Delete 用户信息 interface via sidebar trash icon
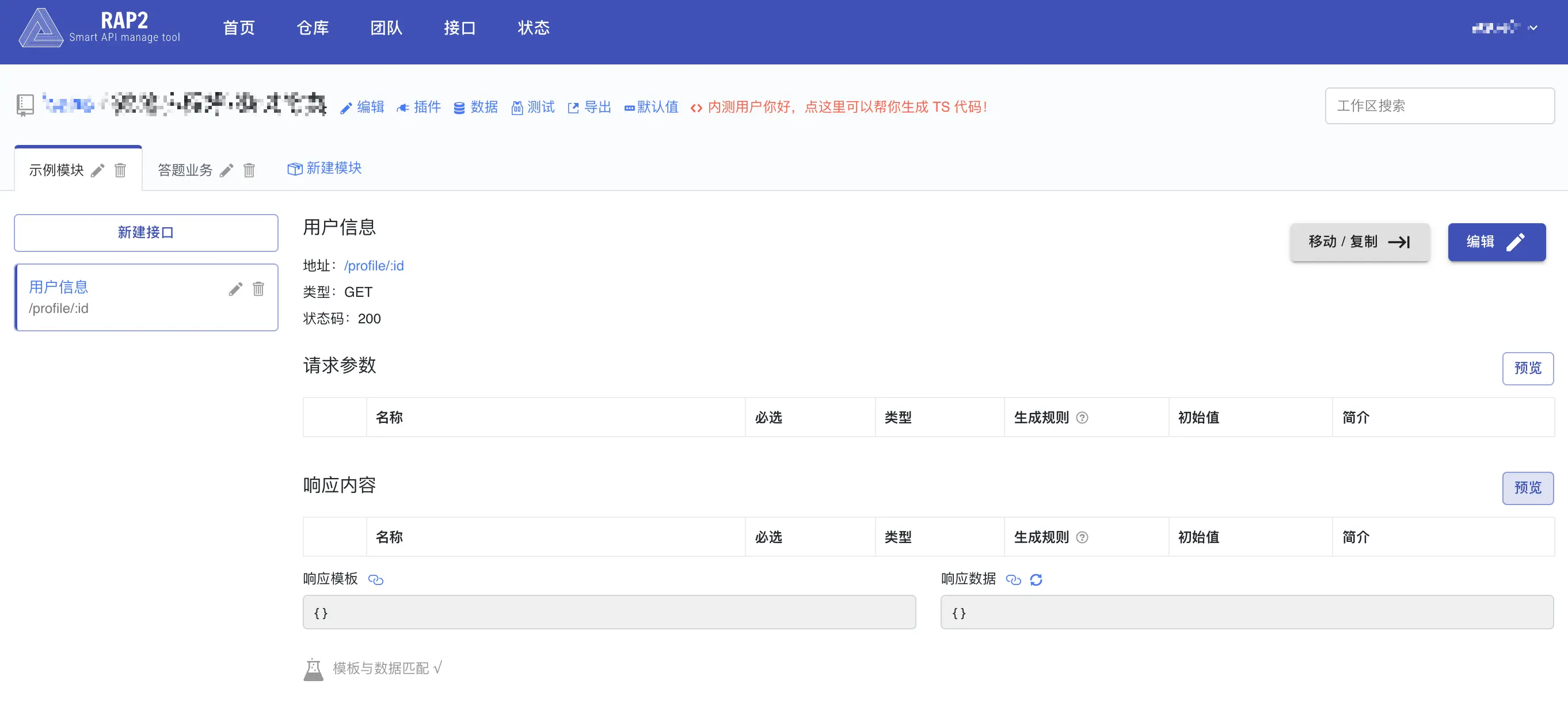Image resolution: width=1568 pixels, height=726 pixels. tap(258, 289)
